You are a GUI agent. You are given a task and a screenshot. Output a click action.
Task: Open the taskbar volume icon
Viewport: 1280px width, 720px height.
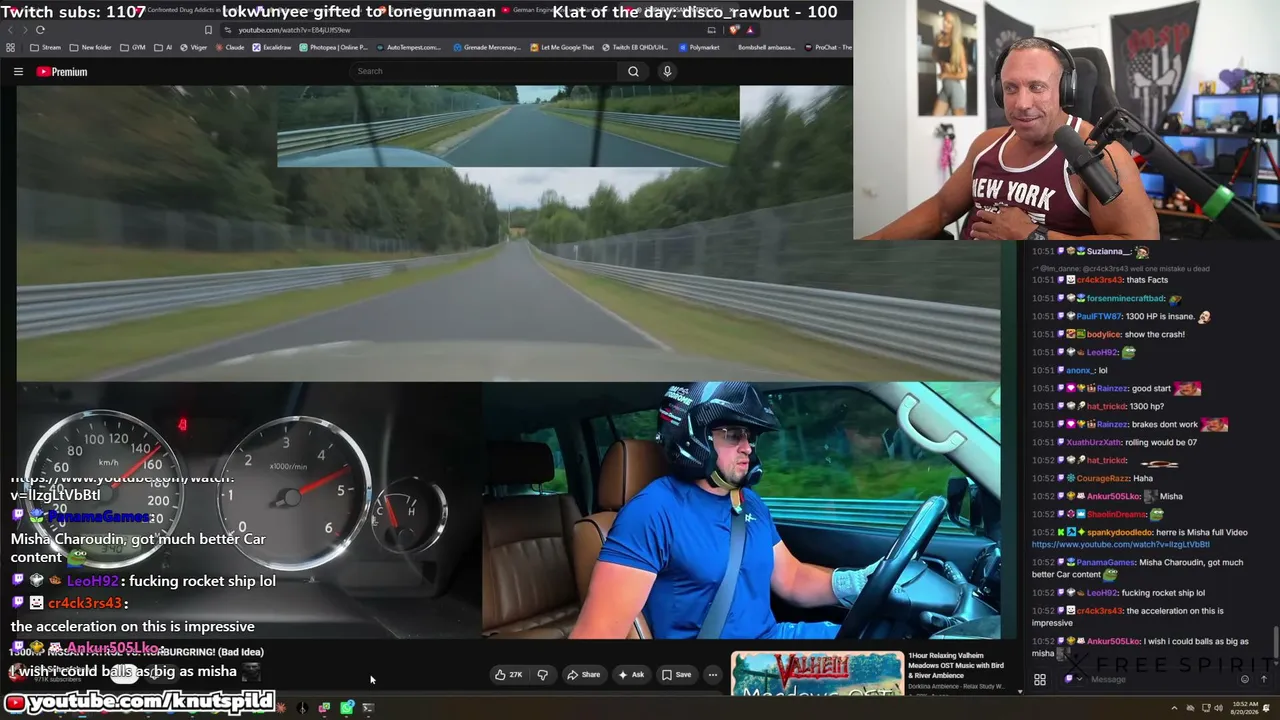tap(1218, 708)
